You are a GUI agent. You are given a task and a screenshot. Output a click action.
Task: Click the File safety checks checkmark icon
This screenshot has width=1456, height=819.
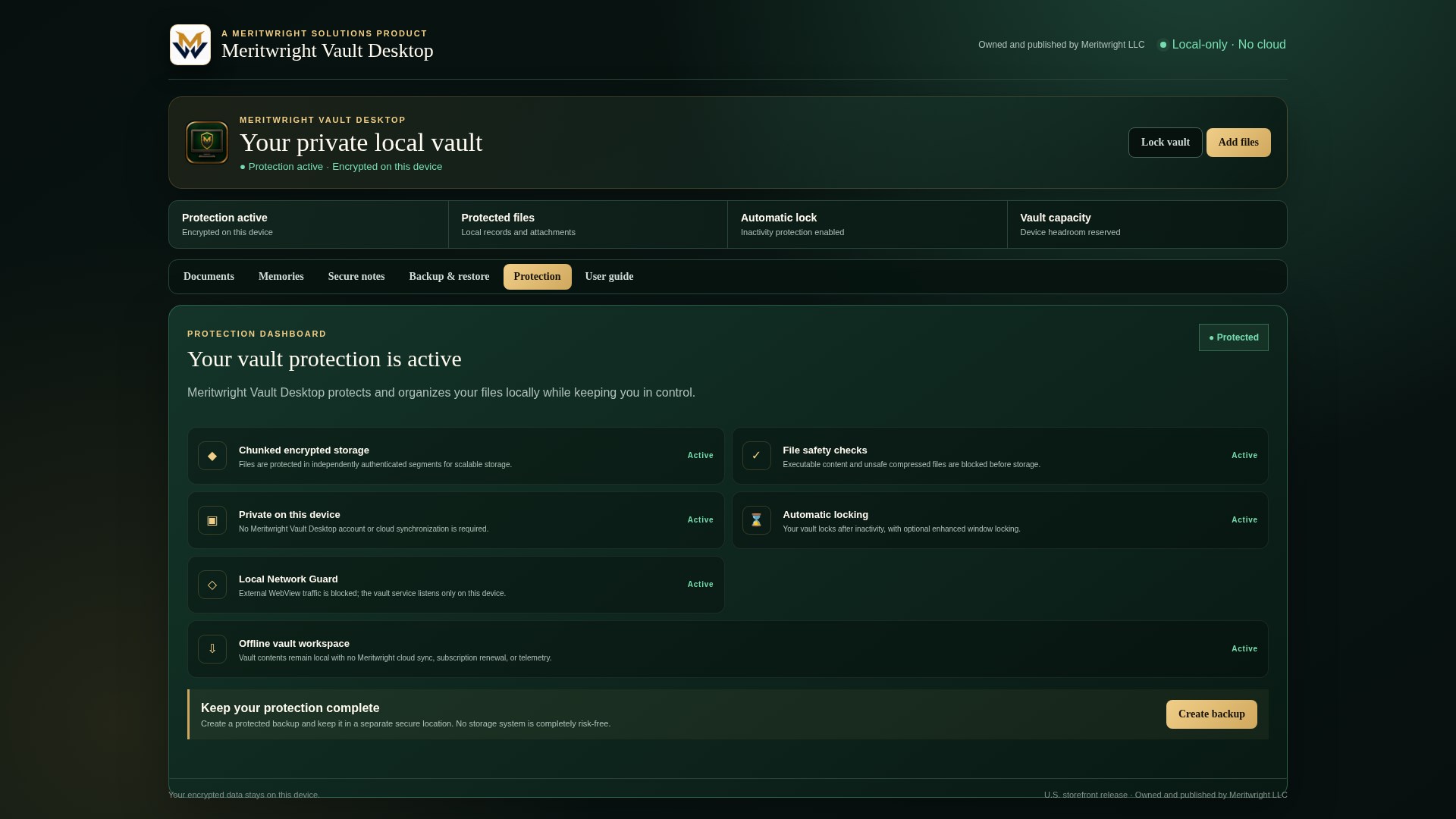757,456
